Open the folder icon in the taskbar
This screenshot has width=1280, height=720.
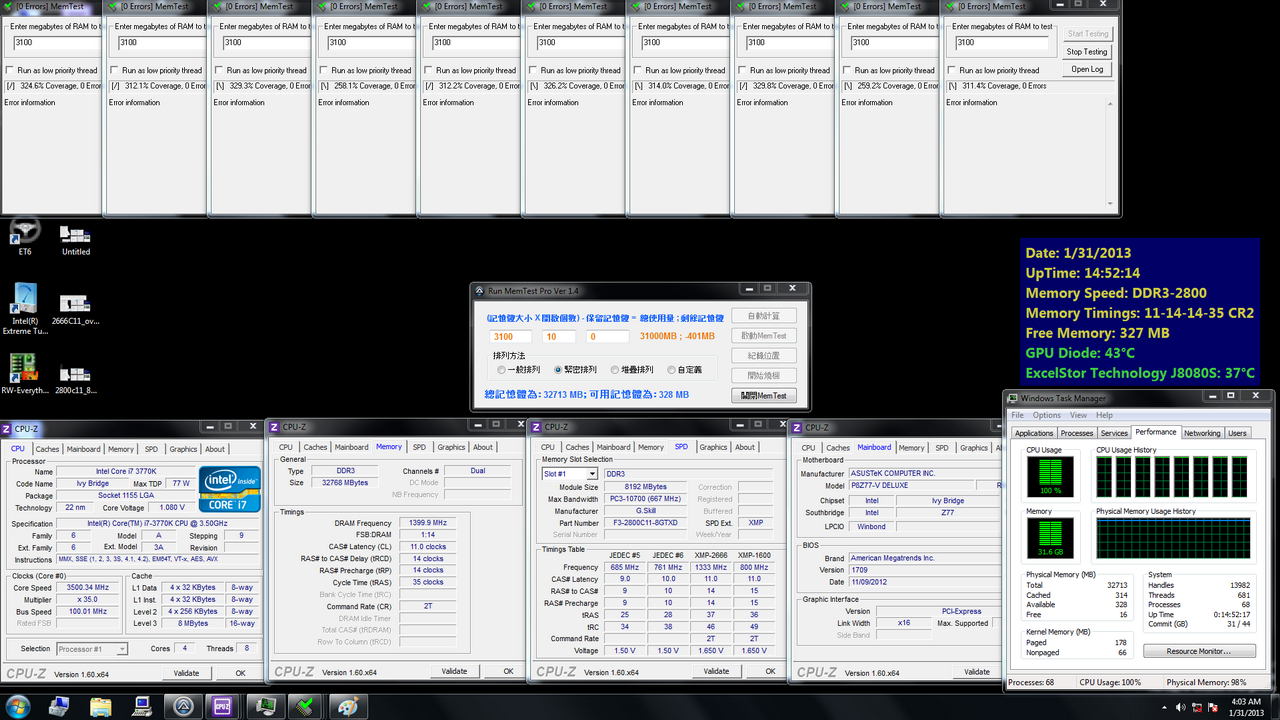pos(101,706)
